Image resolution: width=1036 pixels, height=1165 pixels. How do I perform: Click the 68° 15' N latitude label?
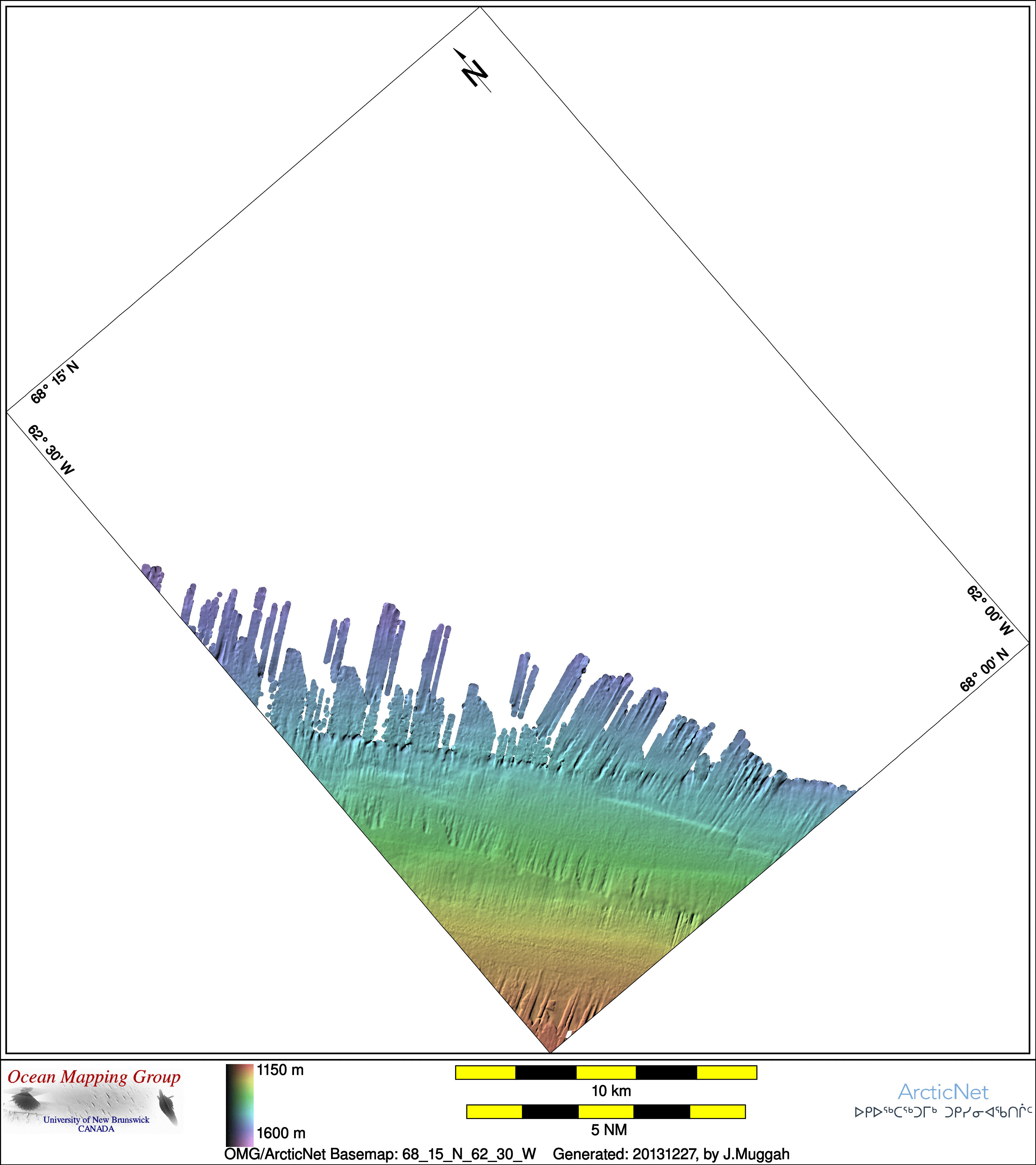point(55,383)
